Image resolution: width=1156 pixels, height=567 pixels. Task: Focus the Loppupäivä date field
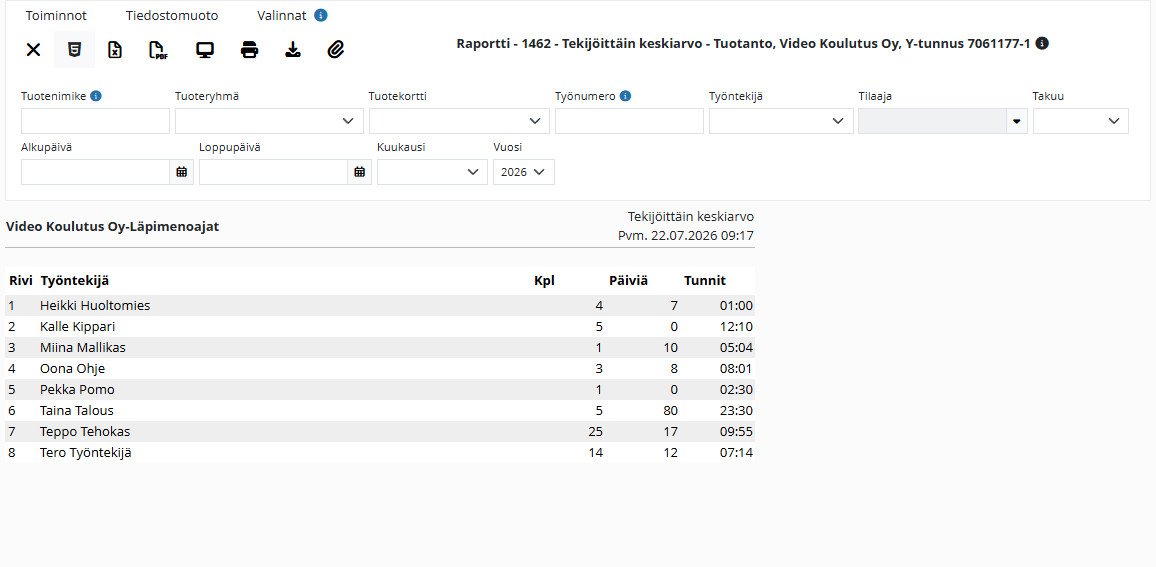[274, 172]
